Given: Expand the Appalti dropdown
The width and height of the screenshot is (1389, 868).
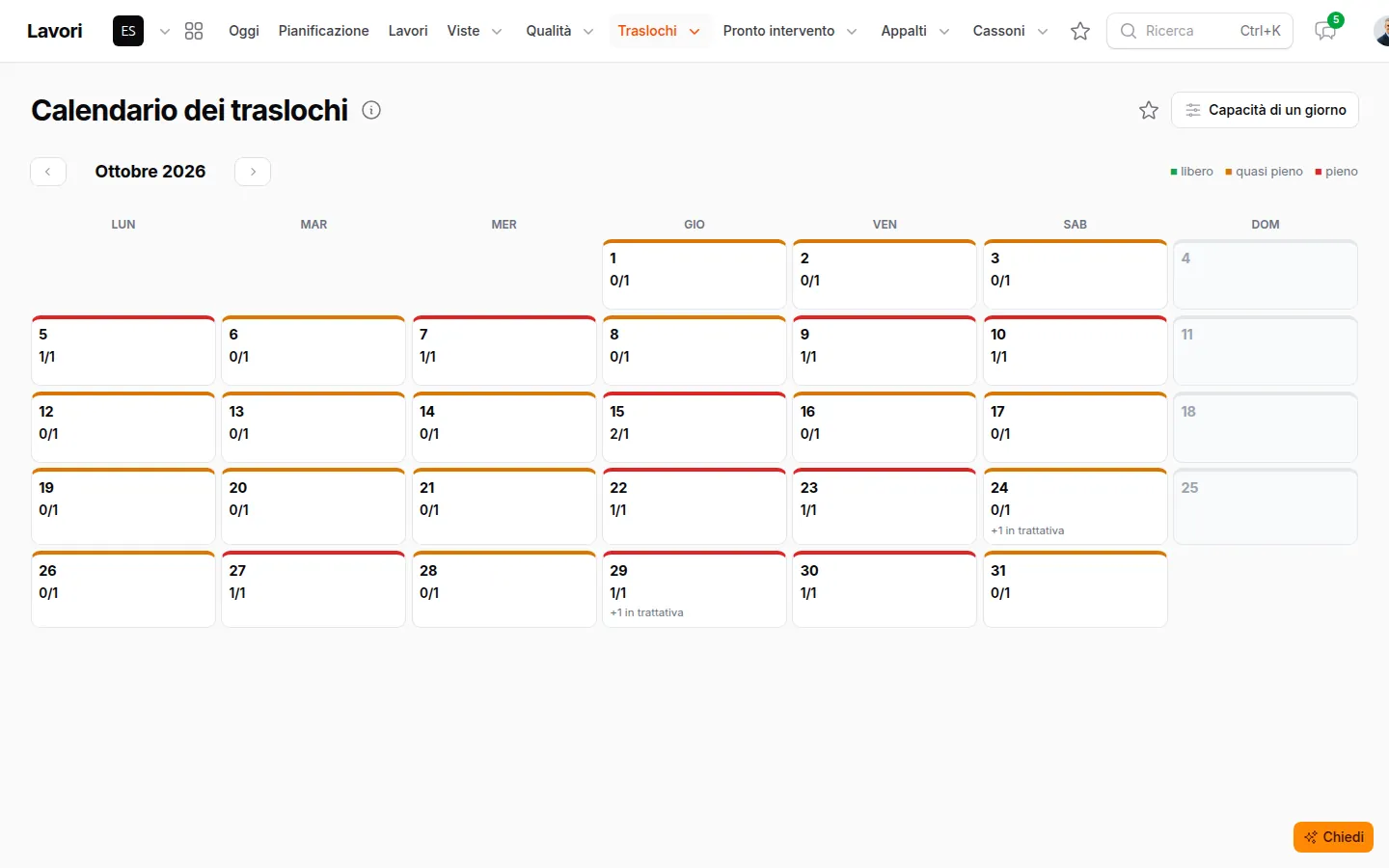Looking at the screenshot, I should pyautogui.click(x=915, y=31).
